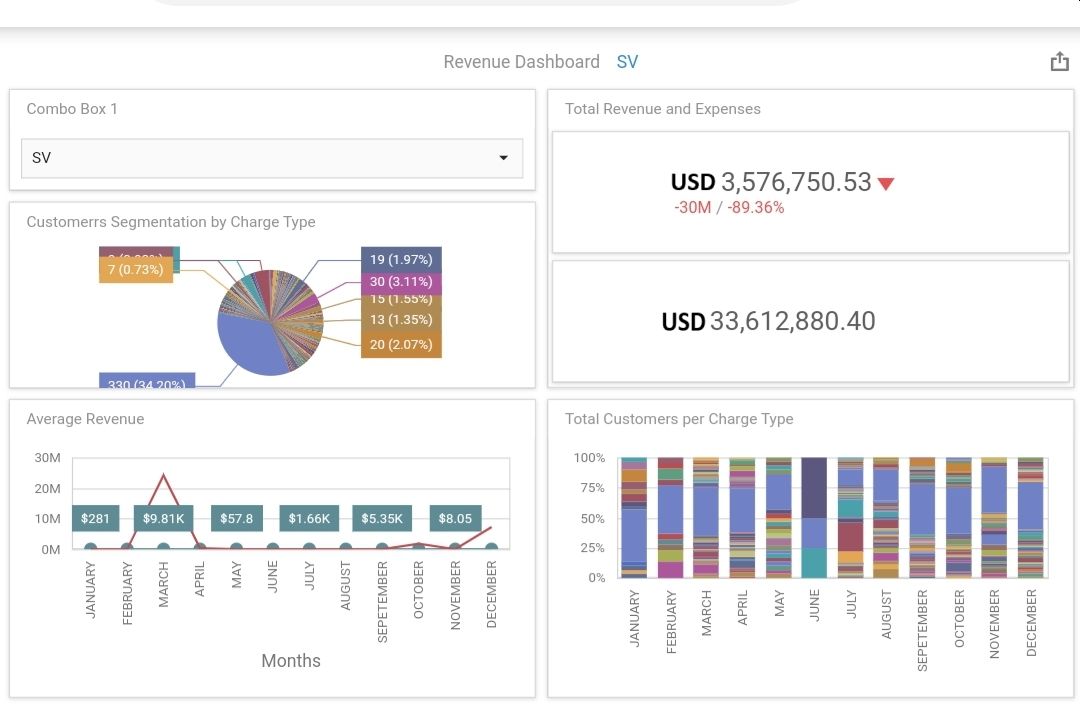Click the $8.05 data label
The width and height of the screenshot is (1080, 708).
tap(455, 518)
